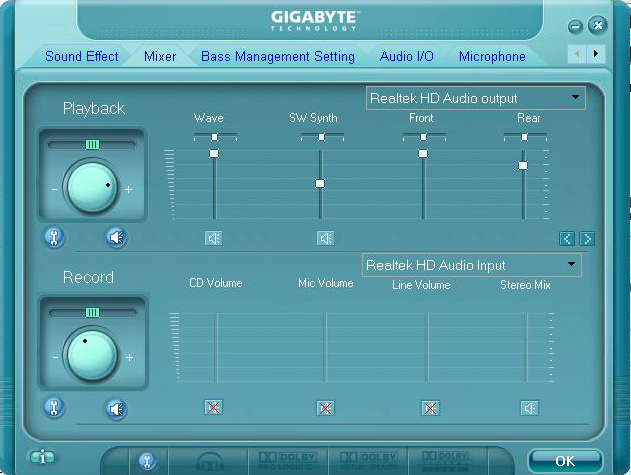Increase record volume with plus

129,357
